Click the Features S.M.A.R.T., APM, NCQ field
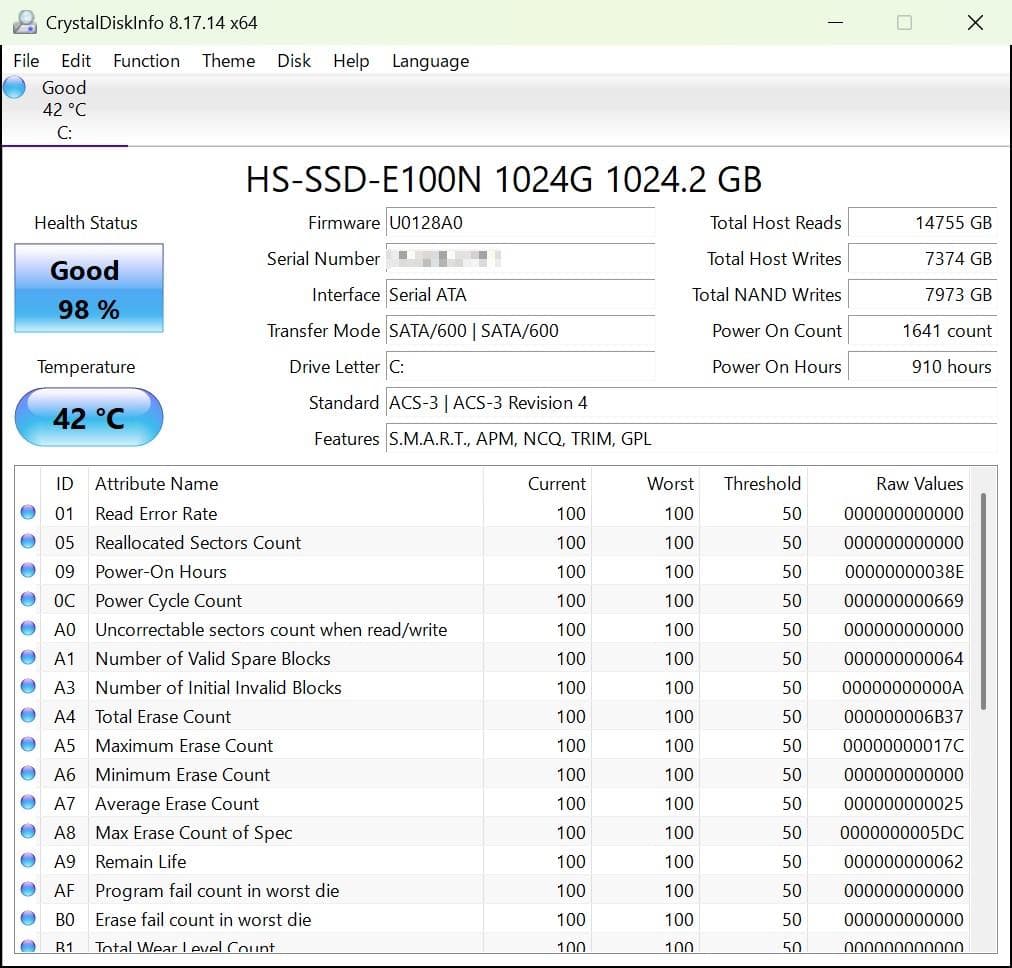 (691, 439)
